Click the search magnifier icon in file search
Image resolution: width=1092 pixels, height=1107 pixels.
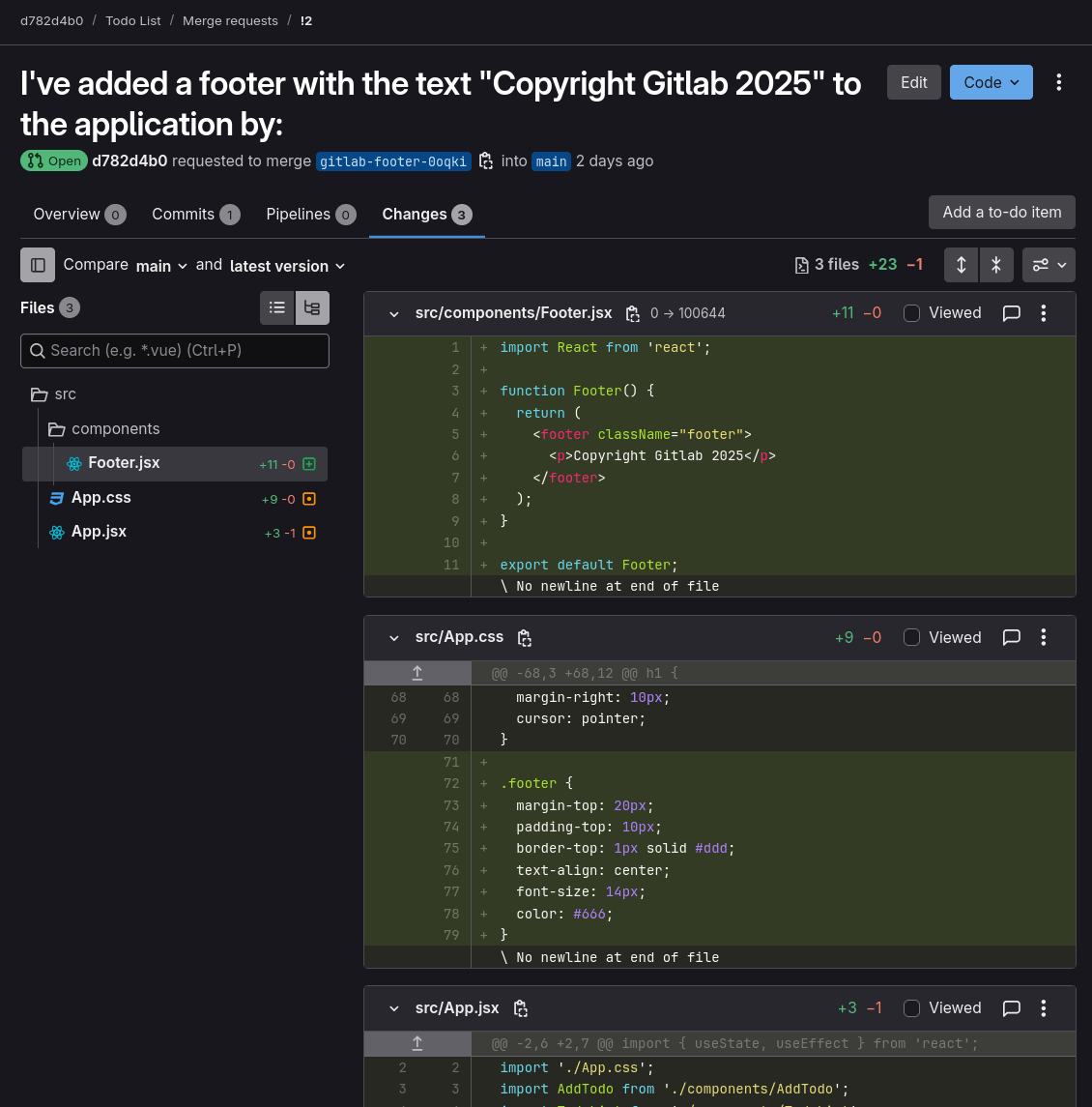point(38,351)
